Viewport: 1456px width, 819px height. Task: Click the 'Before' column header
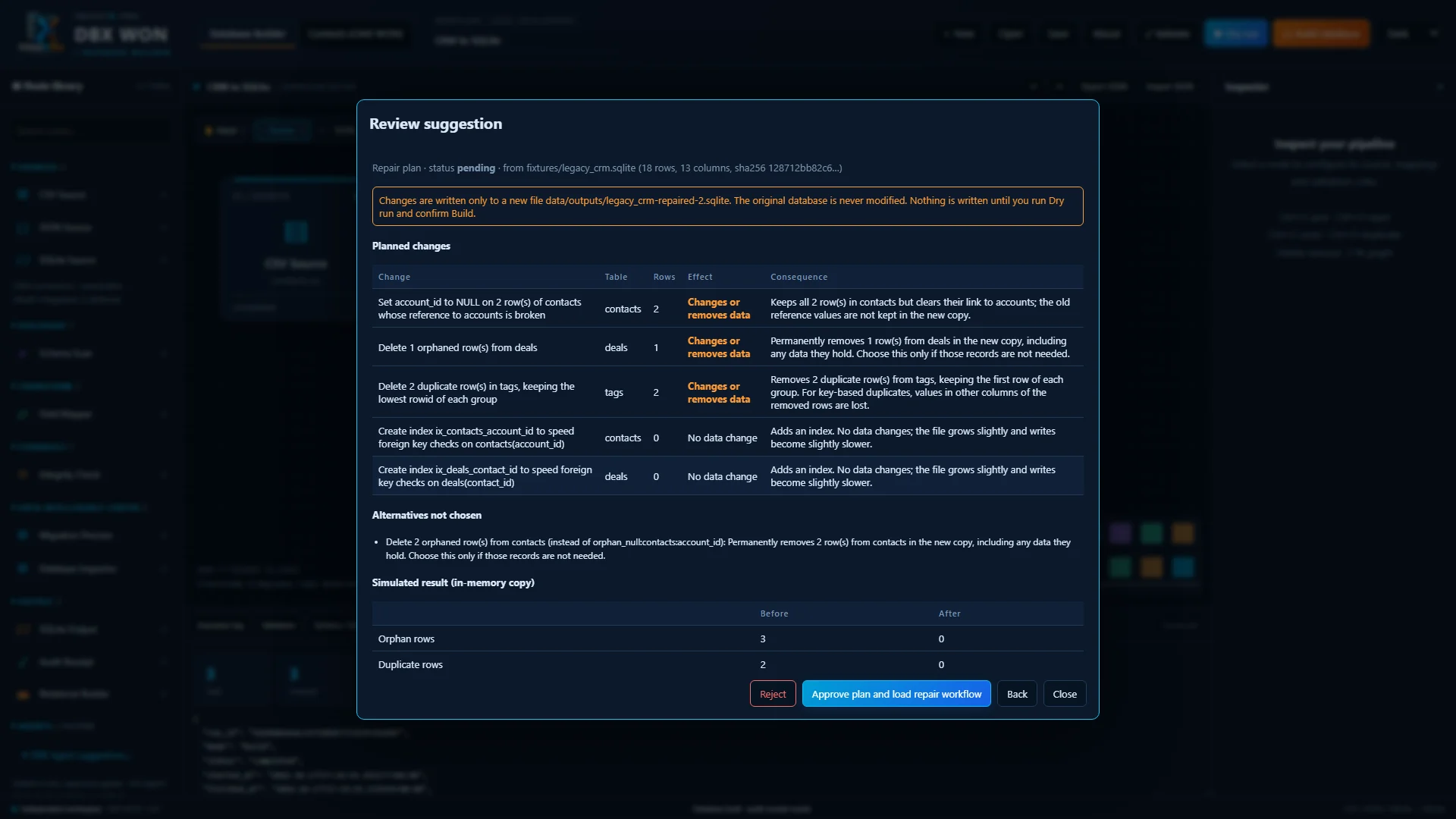point(774,613)
